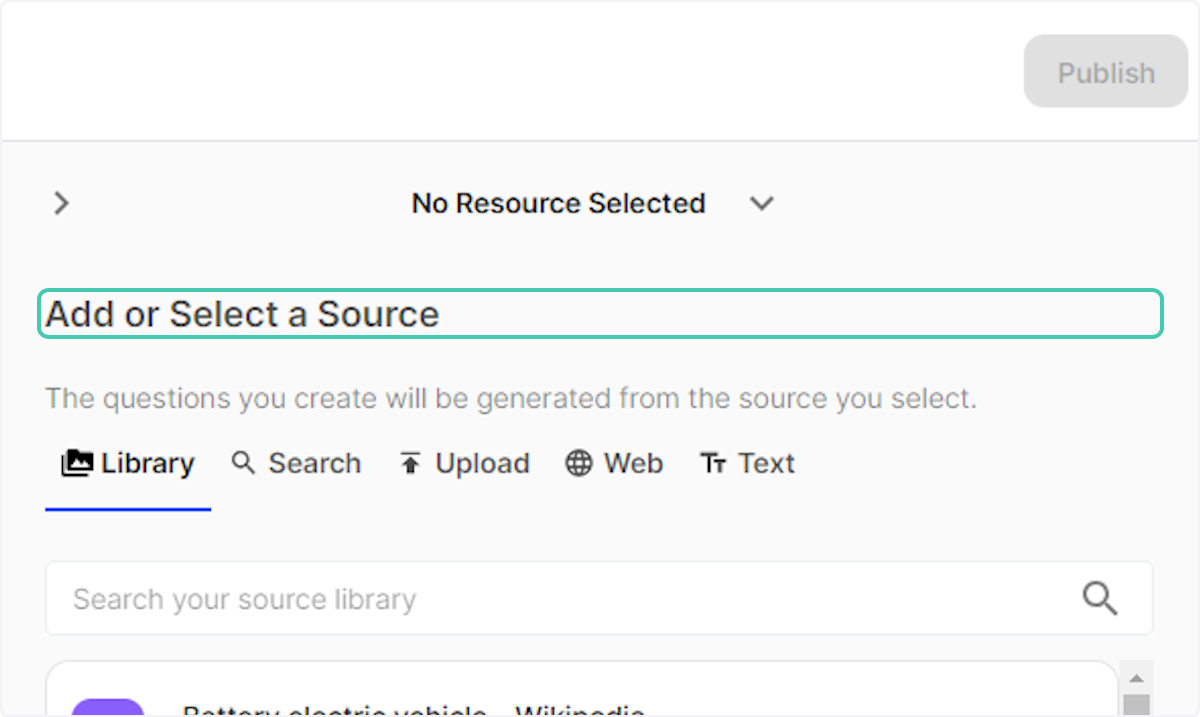Click the Tt icon on the Text tab
Image resolution: width=1200 pixels, height=717 pixels.
(x=714, y=463)
